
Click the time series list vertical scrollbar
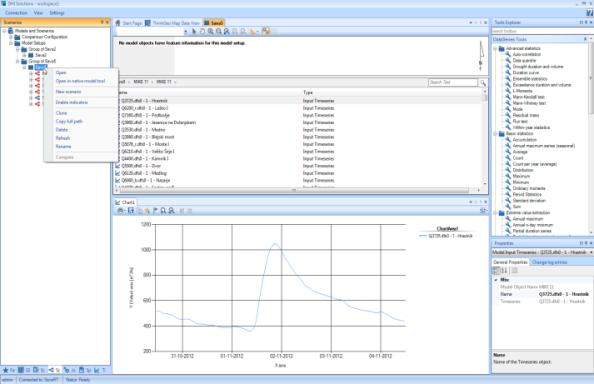point(485,138)
